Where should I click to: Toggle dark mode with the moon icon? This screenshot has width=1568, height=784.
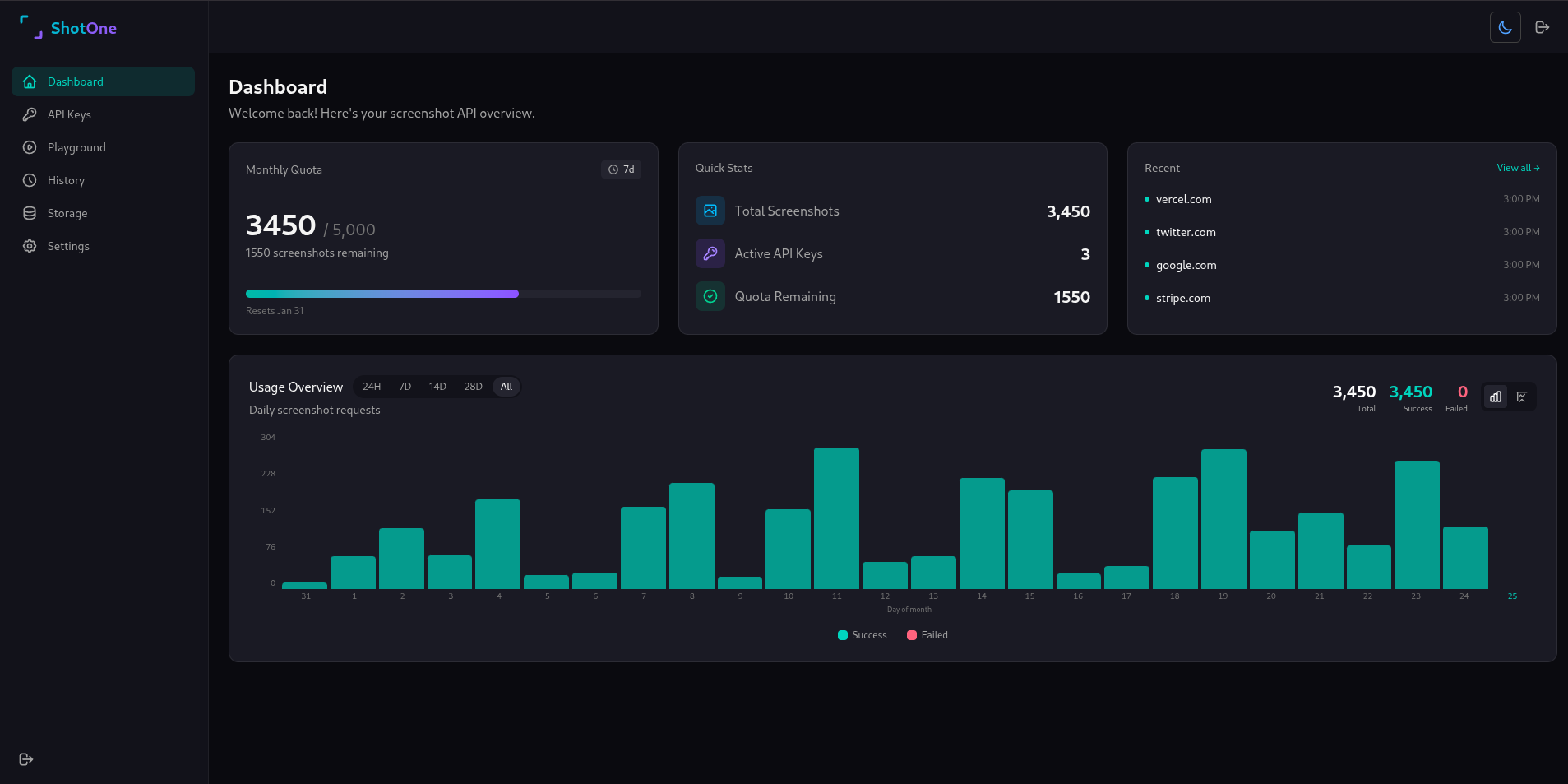point(1504,26)
